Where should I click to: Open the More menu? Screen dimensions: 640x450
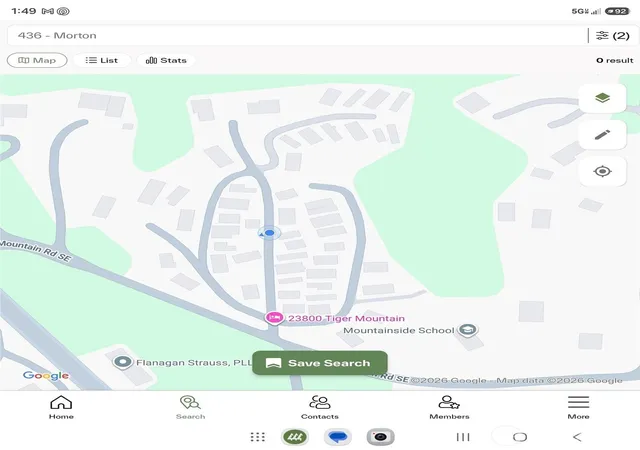coord(578,407)
